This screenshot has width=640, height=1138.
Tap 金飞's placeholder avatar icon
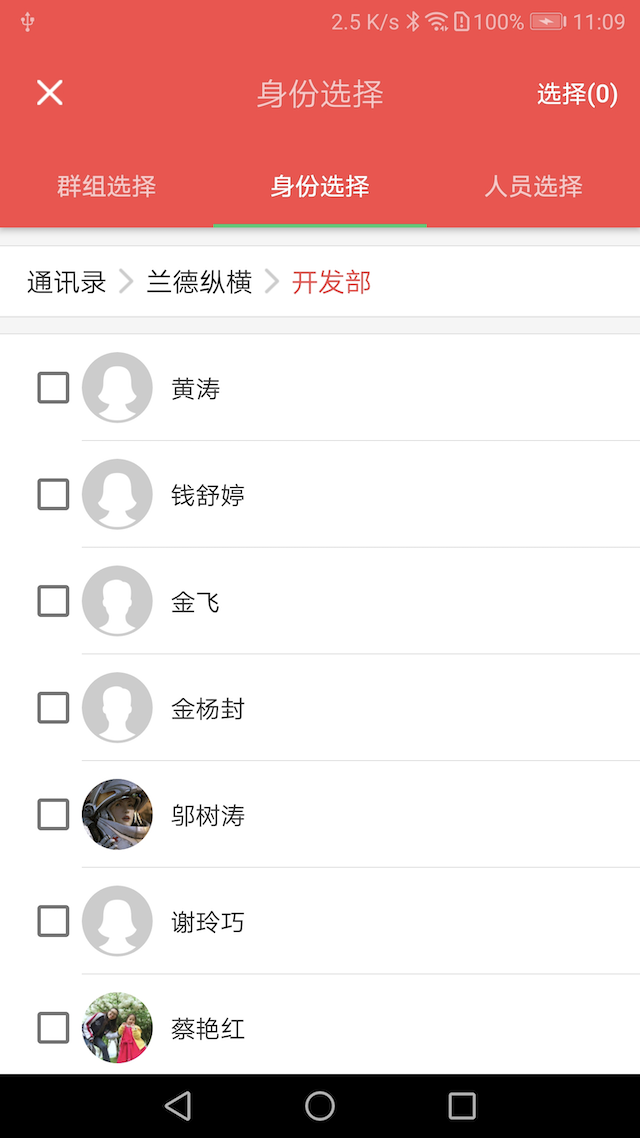pos(117,601)
